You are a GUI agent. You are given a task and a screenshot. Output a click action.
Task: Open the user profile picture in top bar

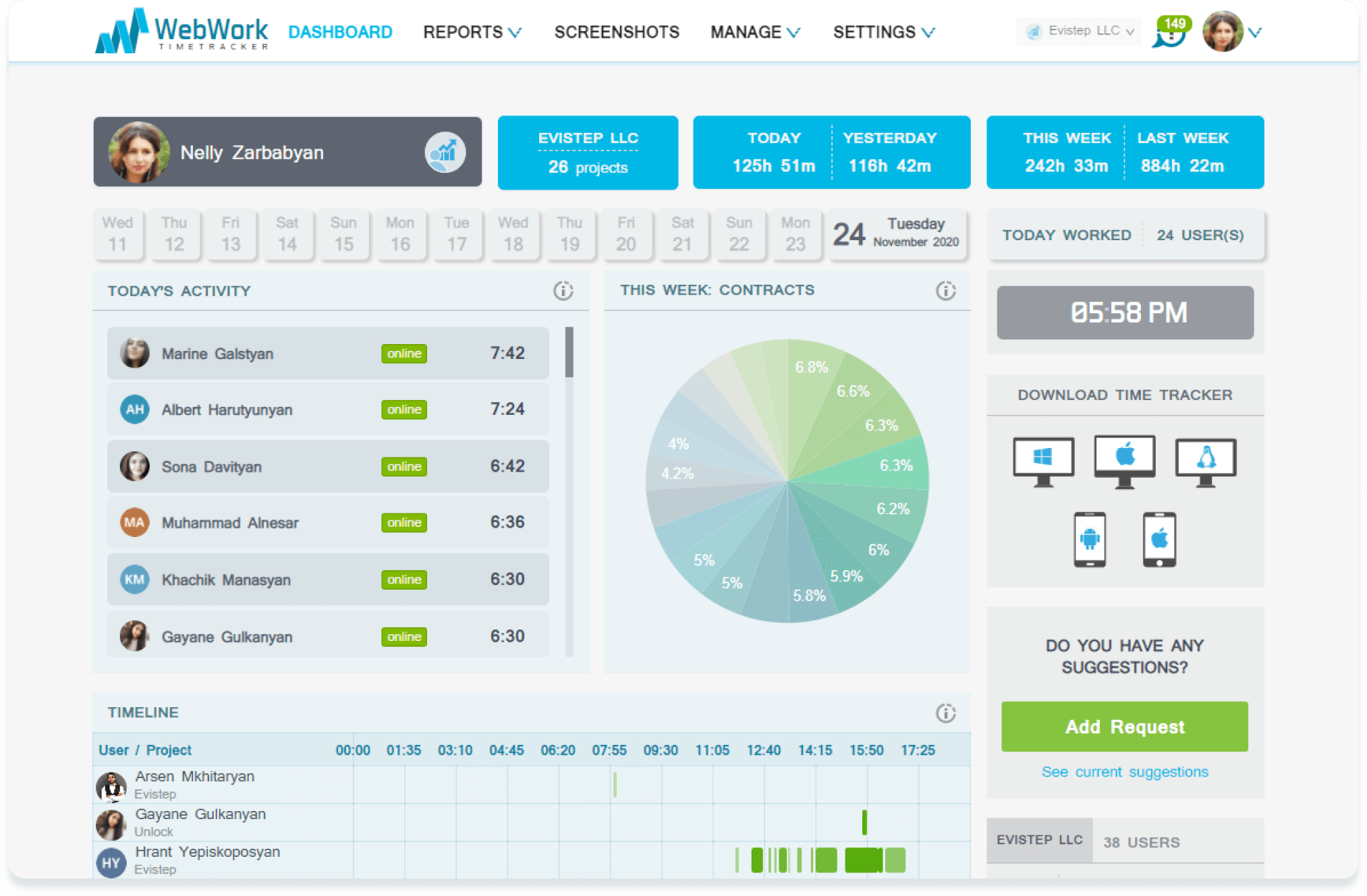pos(1223,32)
